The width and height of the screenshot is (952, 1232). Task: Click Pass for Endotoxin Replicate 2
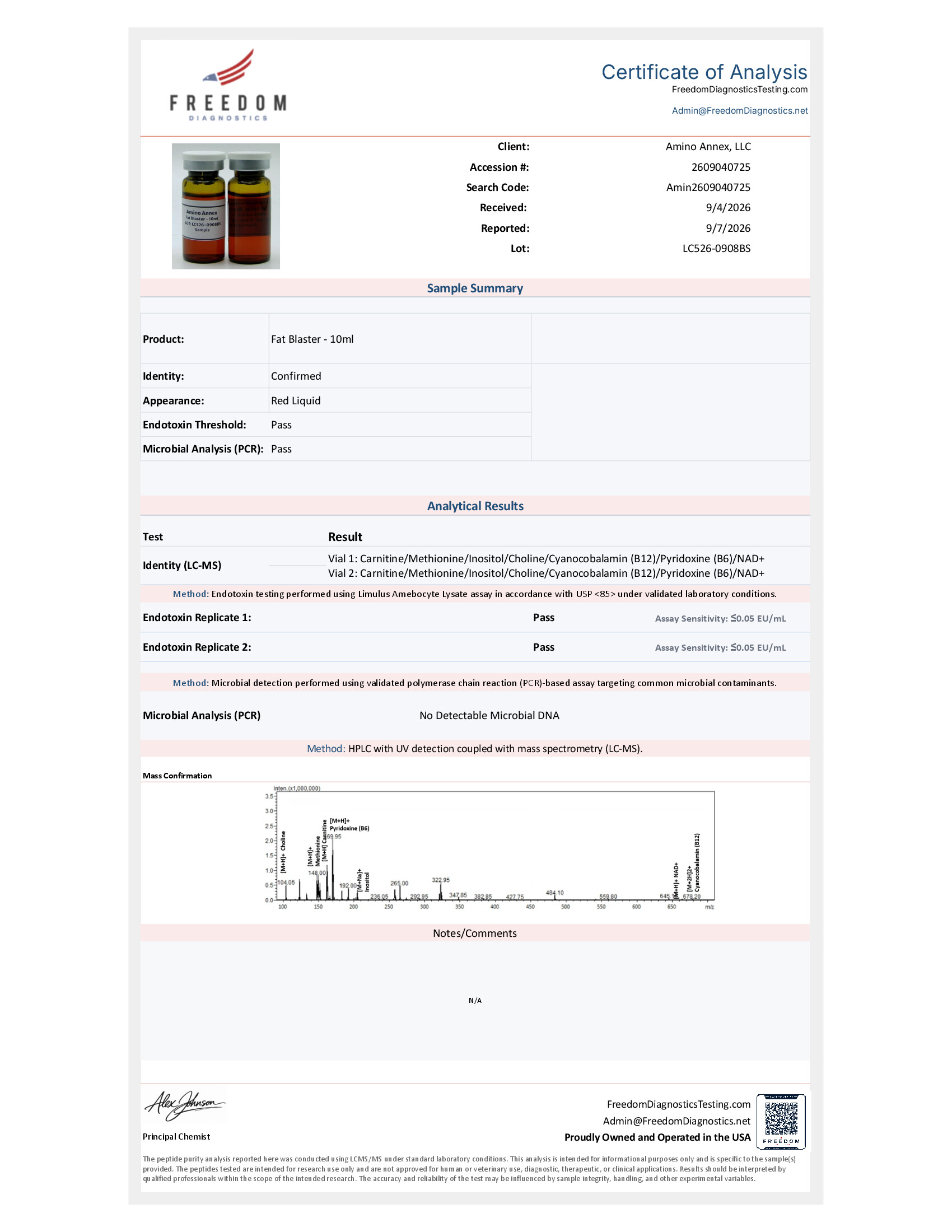point(544,647)
